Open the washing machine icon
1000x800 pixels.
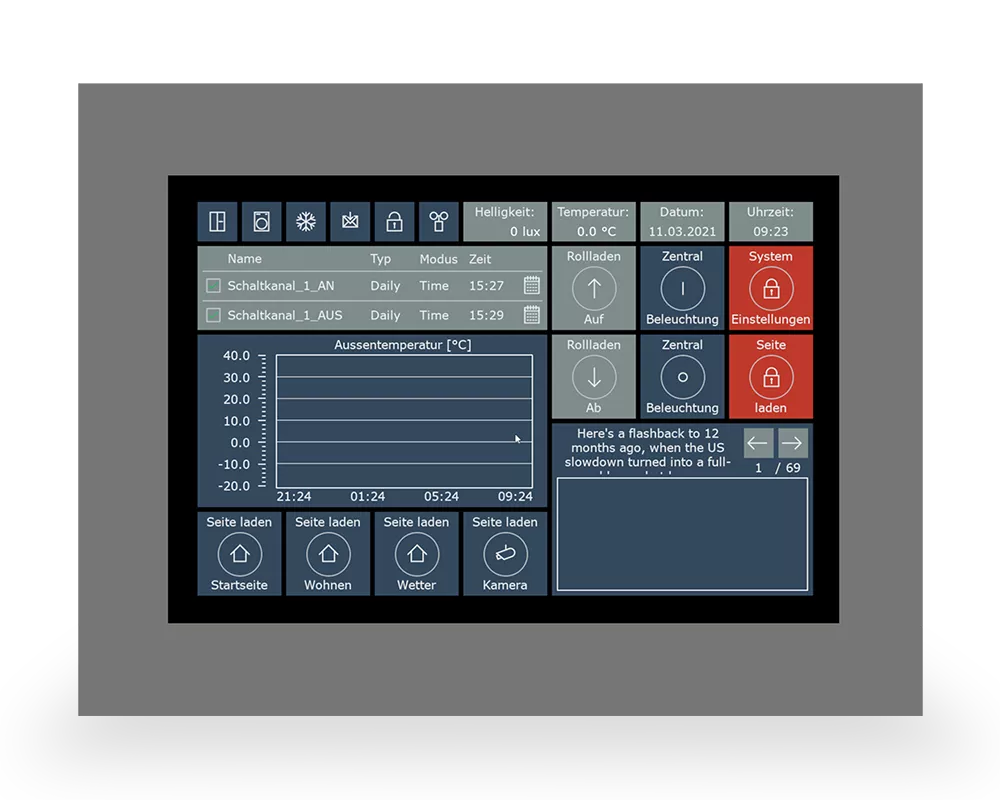(261, 222)
